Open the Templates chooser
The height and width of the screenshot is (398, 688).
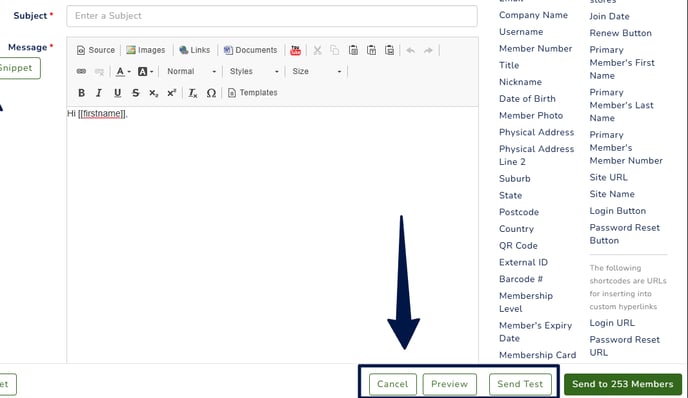pos(252,93)
